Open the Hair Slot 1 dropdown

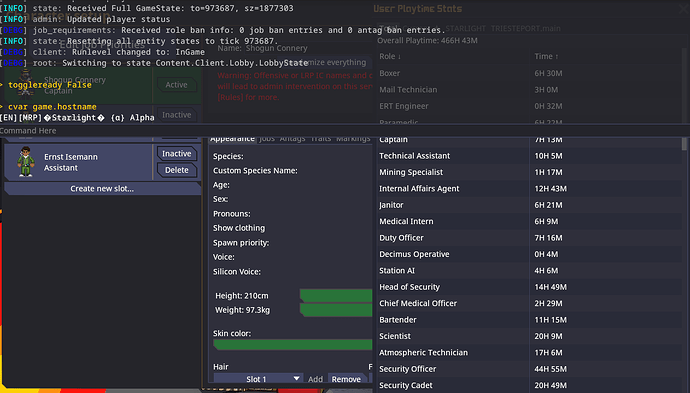click(258, 379)
